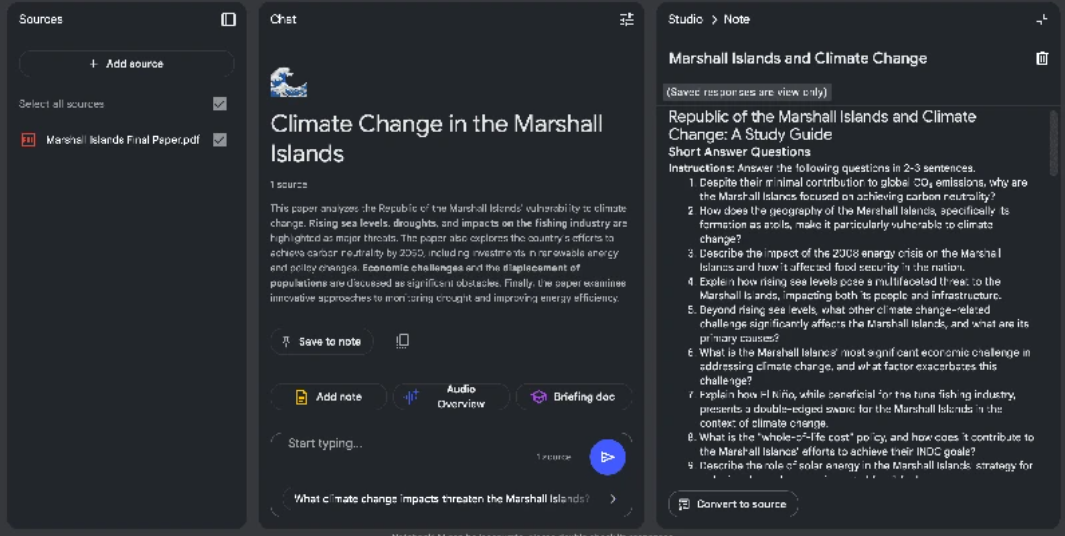The height and width of the screenshot is (536, 1065).
Task: Send the typed chat message
Action: point(607,456)
